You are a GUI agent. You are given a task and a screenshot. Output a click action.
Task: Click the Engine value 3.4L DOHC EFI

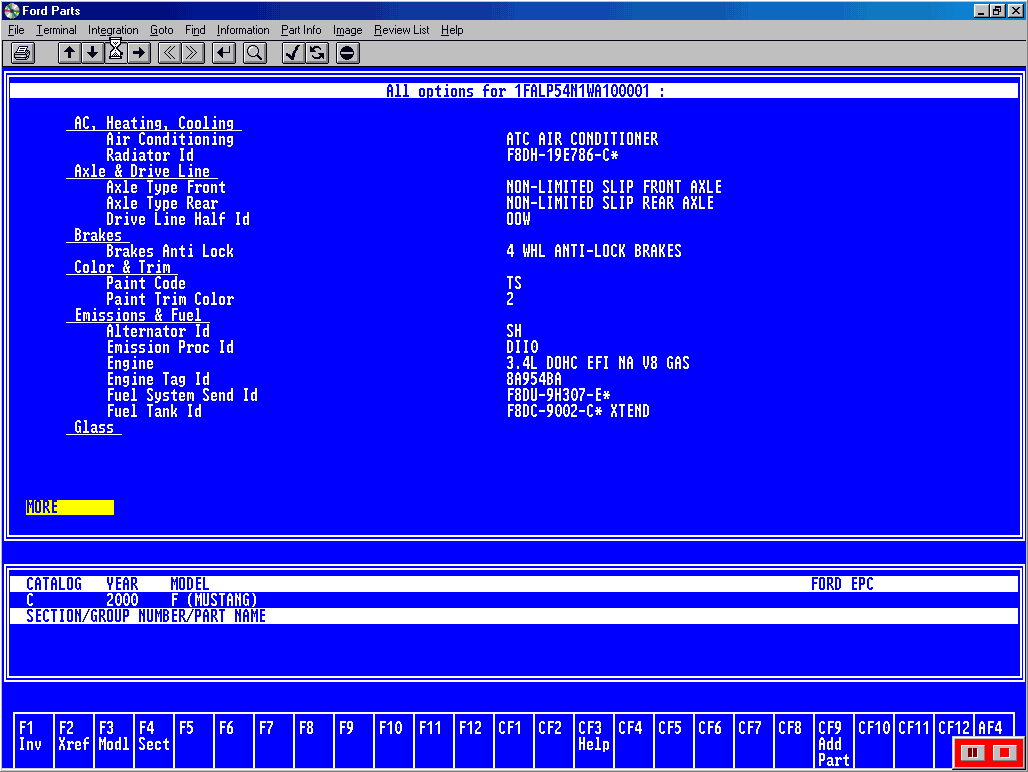(x=598, y=363)
